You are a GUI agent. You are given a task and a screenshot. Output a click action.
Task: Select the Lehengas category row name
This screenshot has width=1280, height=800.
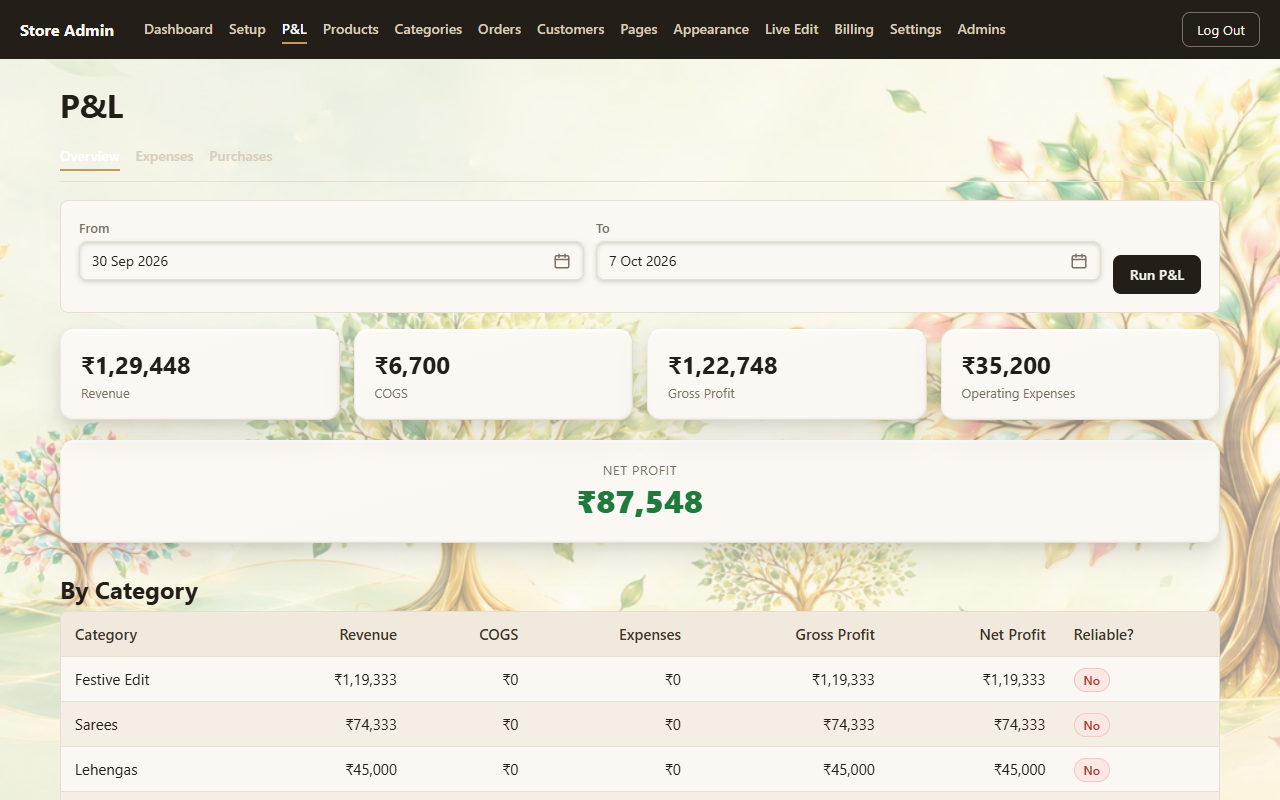click(106, 770)
